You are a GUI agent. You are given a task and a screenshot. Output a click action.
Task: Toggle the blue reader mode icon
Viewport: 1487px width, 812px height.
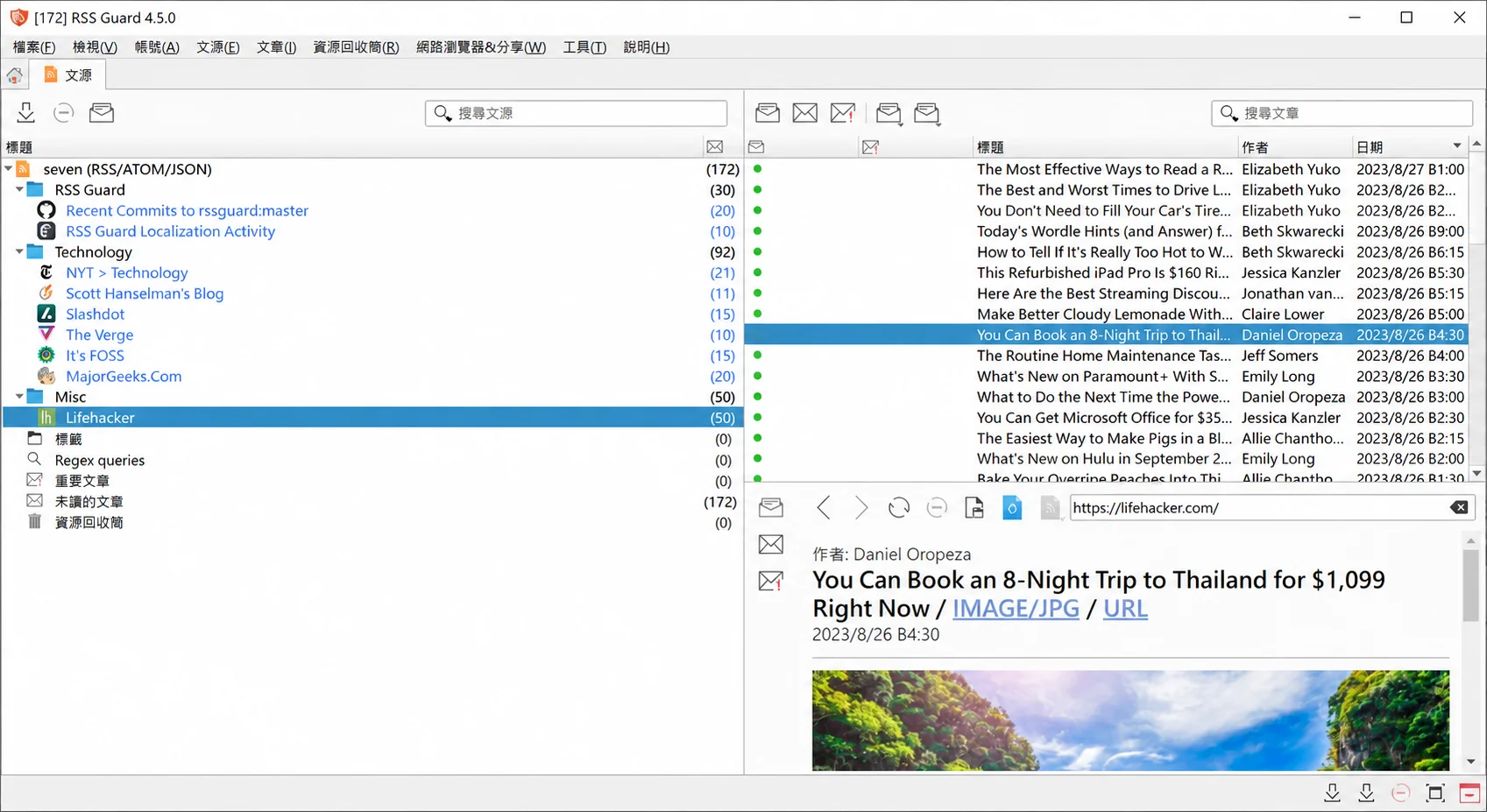point(1012,507)
